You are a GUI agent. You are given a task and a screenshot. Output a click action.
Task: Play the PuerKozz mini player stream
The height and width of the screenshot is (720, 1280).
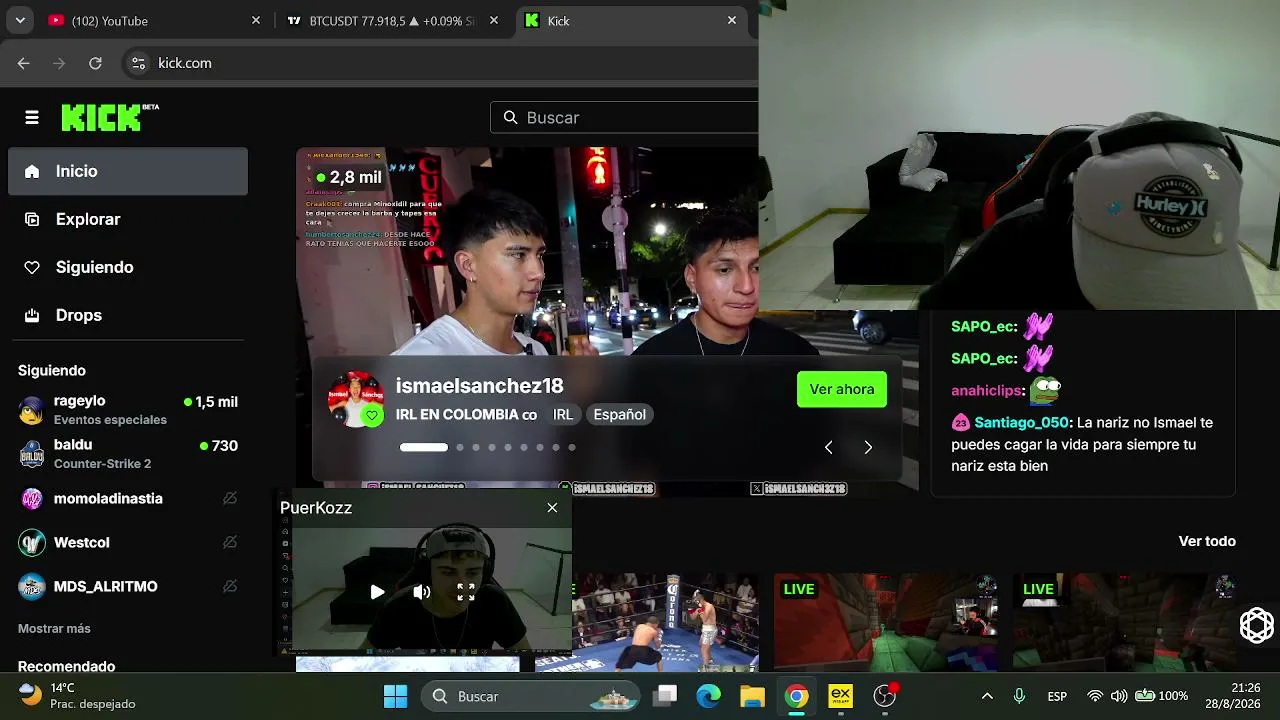377,592
